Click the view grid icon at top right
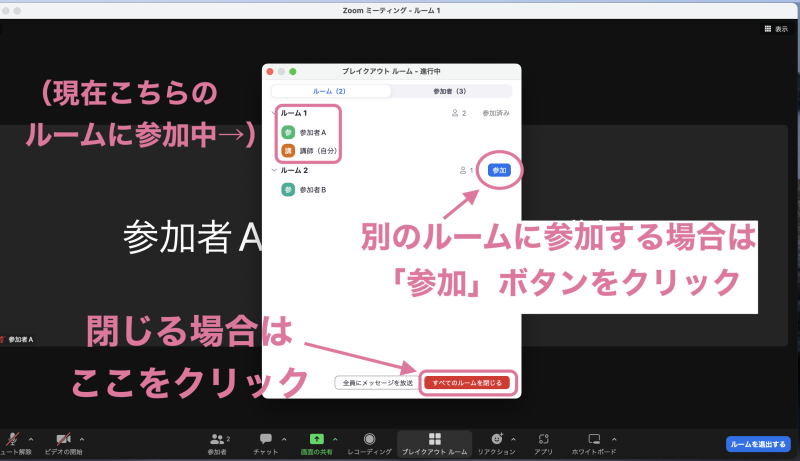The height and width of the screenshot is (461, 800). (767, 29)
